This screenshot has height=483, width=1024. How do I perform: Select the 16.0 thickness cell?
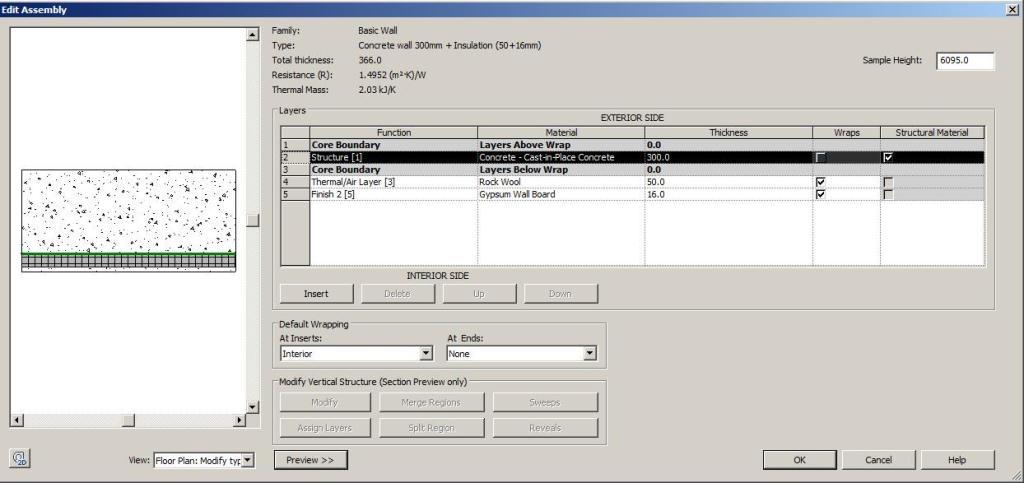(x=729, y=195)
